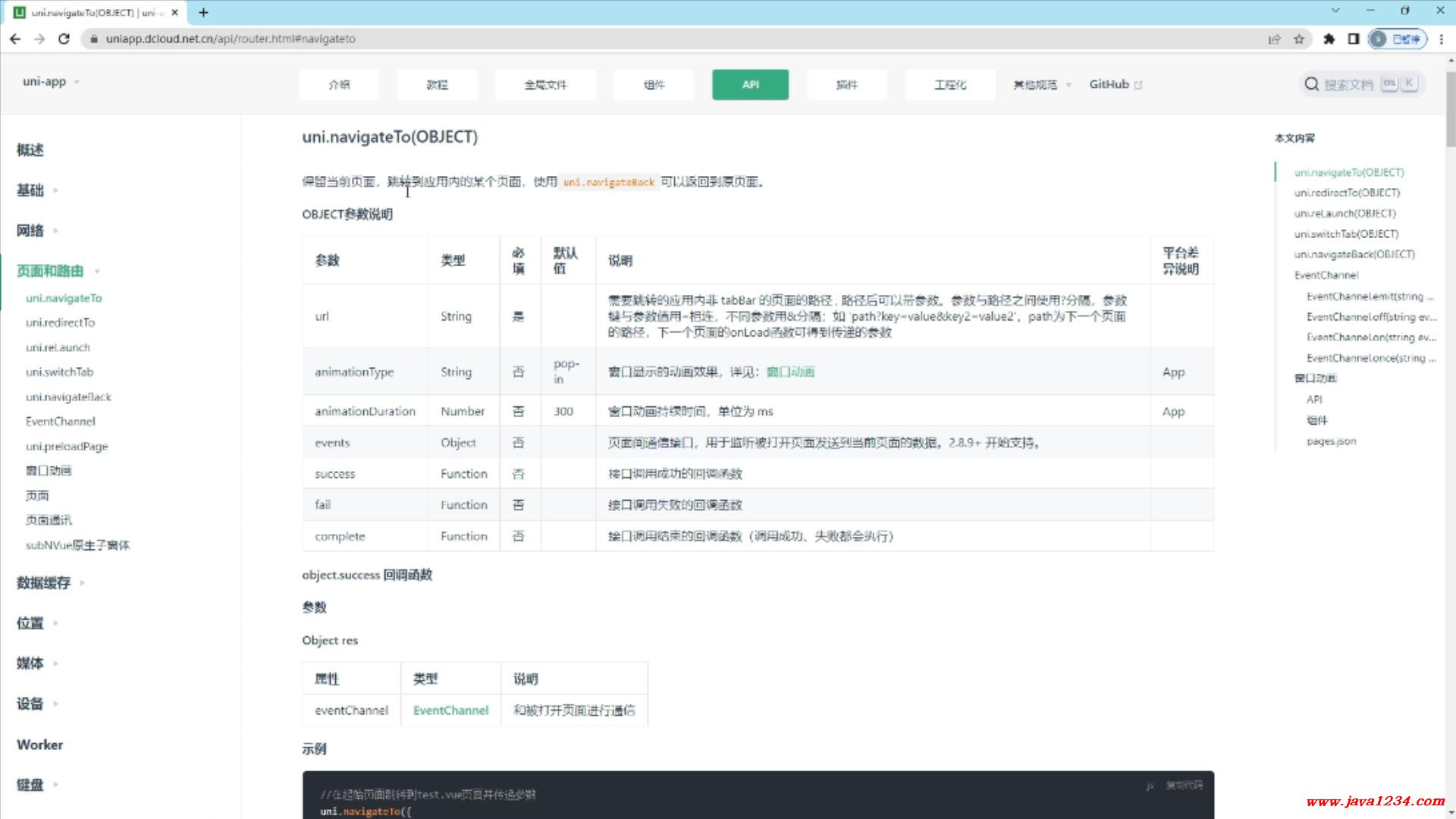
Task: Select uni.navigateTo in the sidebar
Action: point(64,298)
